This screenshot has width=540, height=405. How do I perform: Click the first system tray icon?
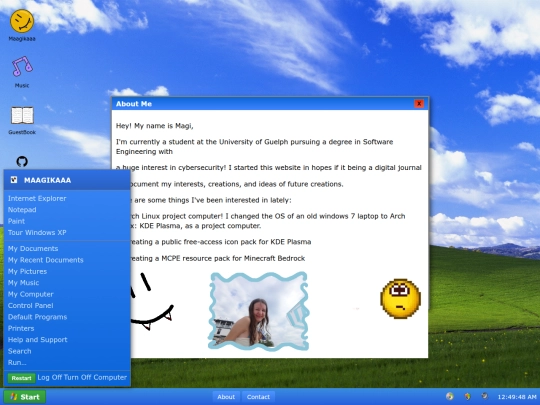[449, 396]
